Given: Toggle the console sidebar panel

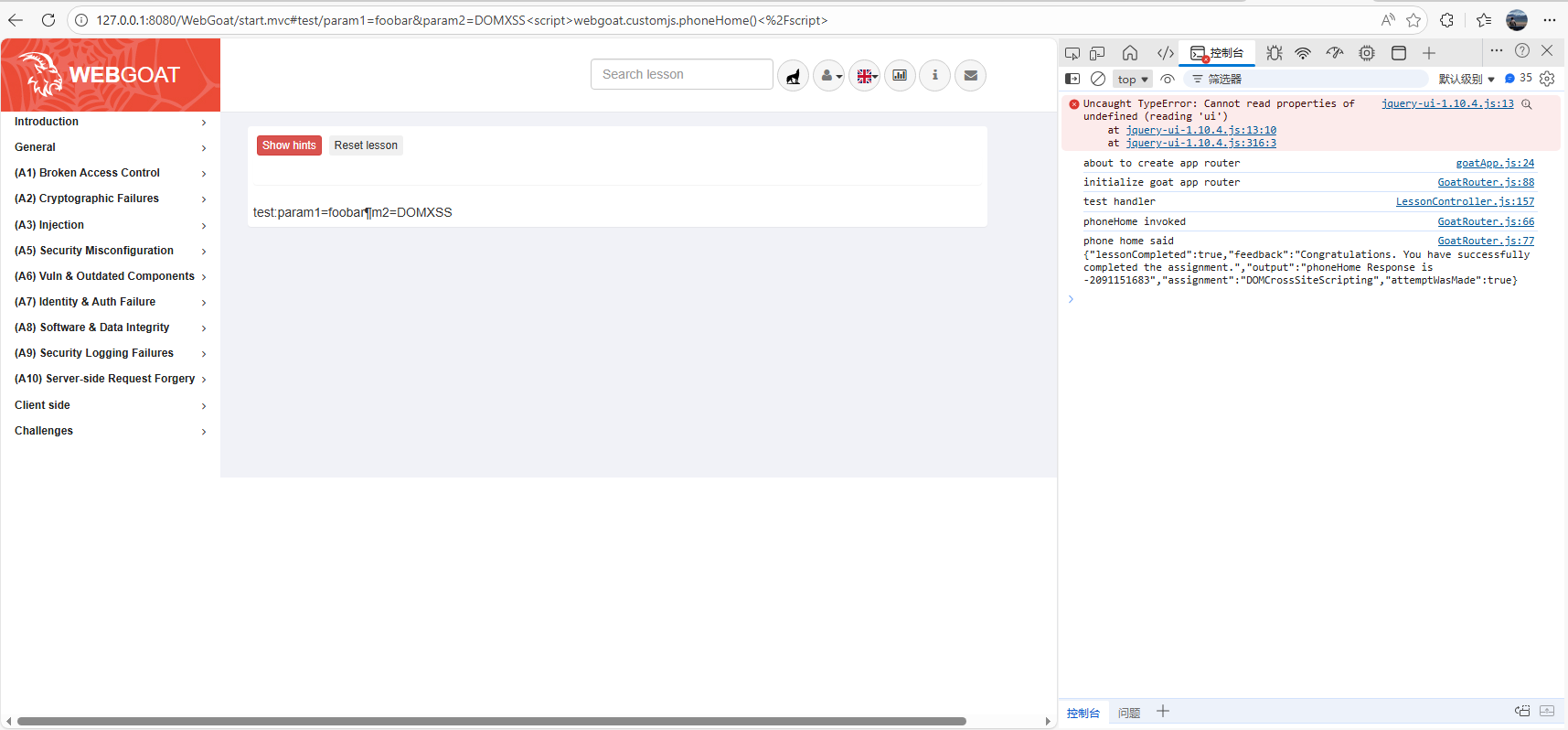Looking at the screenshot, I should (x=1072, y=79).
